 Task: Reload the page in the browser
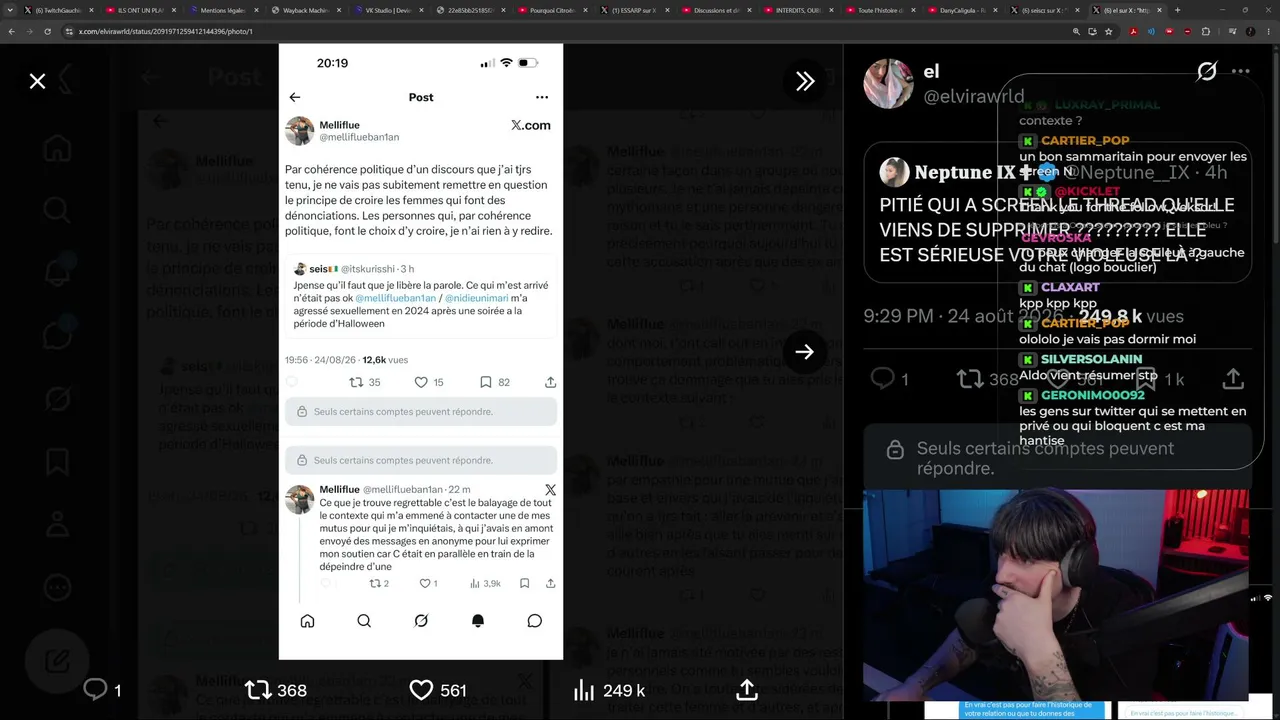coord(47,31)
